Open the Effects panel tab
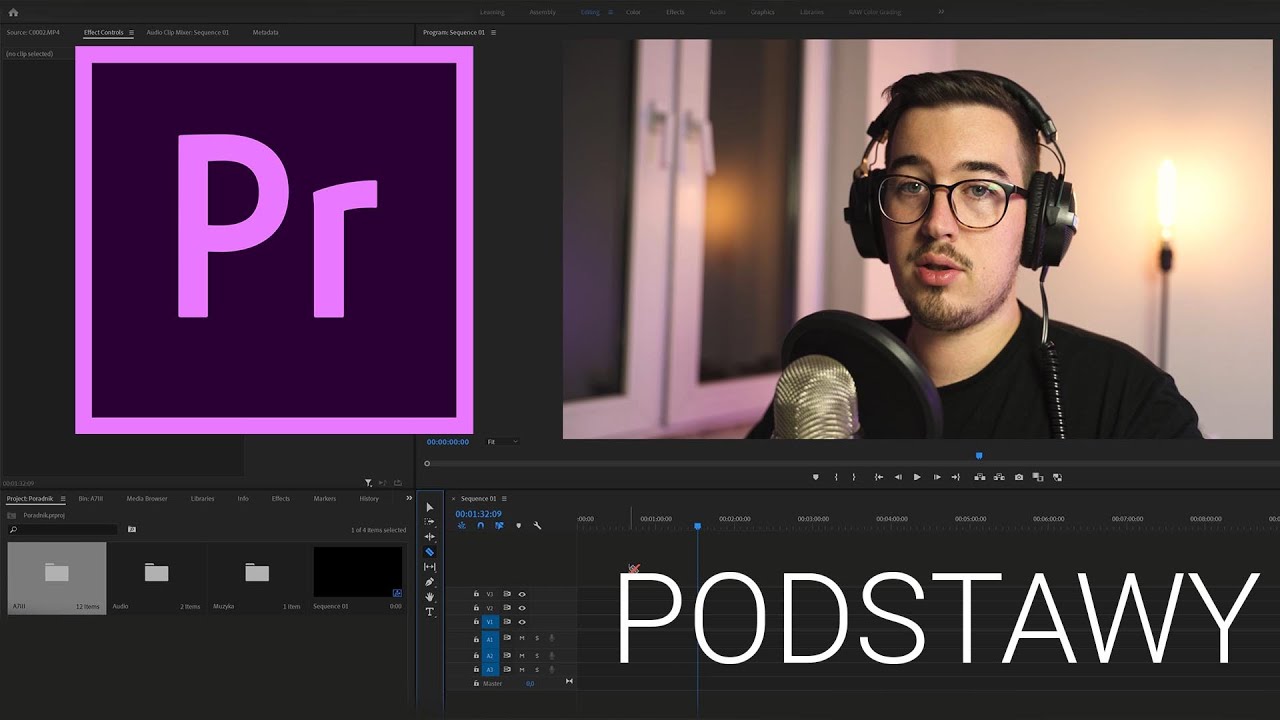This screenshot has height=720, width=1280. tap(281, 498)
